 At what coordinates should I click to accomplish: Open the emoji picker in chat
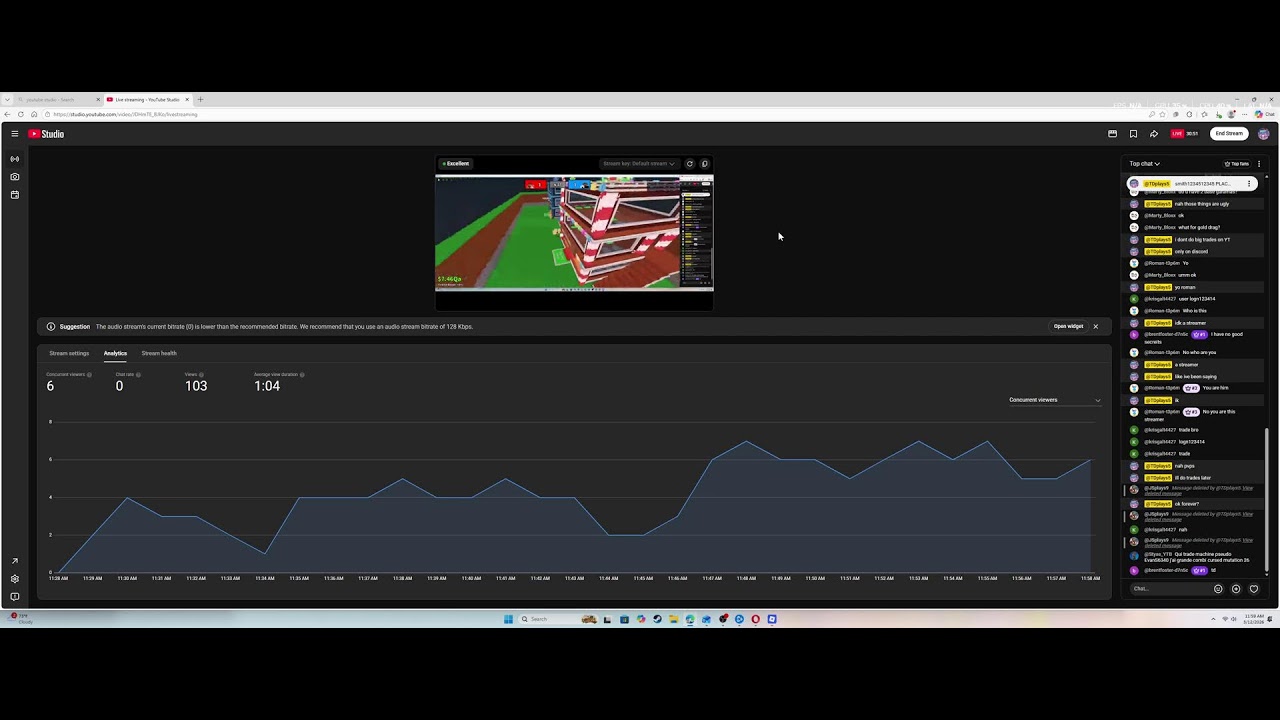1218,589
